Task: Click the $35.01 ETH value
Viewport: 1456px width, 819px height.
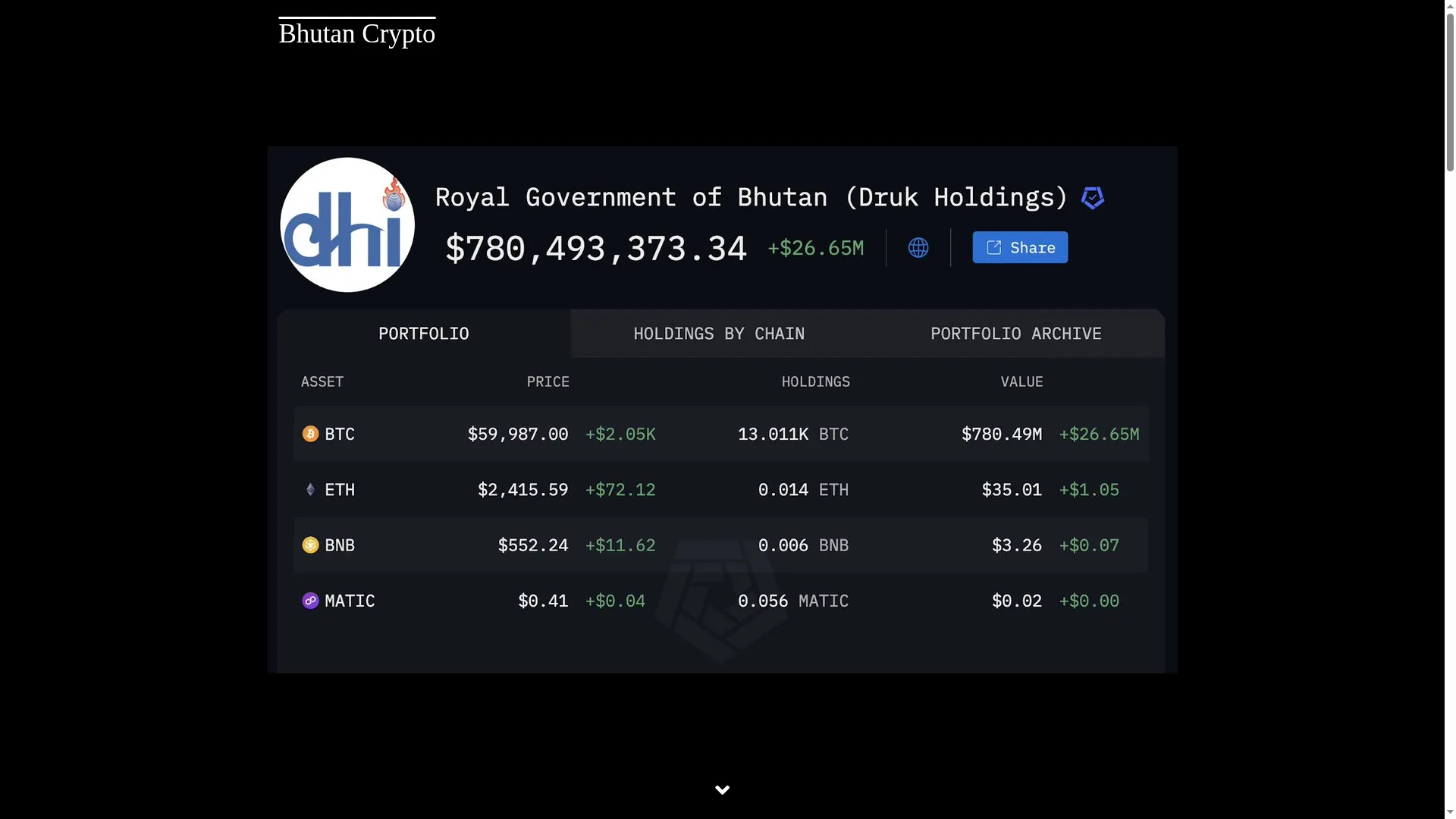Action: click(1012, 489)
